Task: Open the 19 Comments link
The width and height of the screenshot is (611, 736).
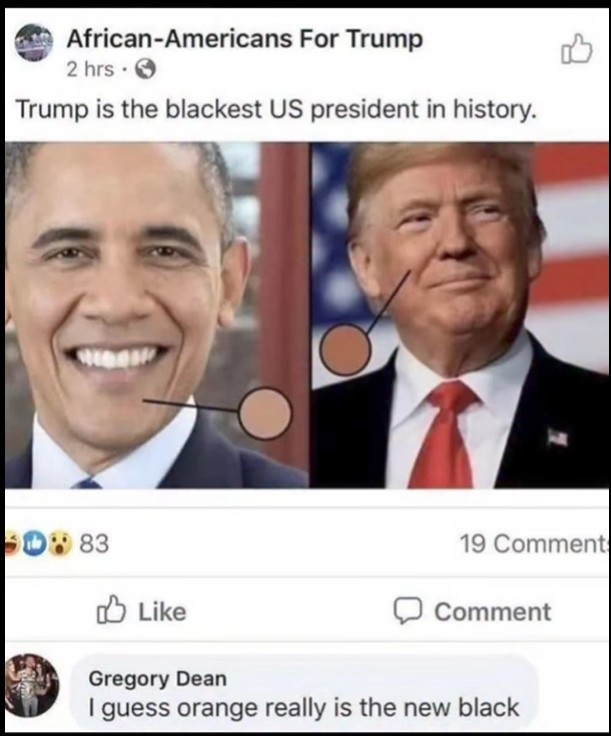Action: pos(534,544)
